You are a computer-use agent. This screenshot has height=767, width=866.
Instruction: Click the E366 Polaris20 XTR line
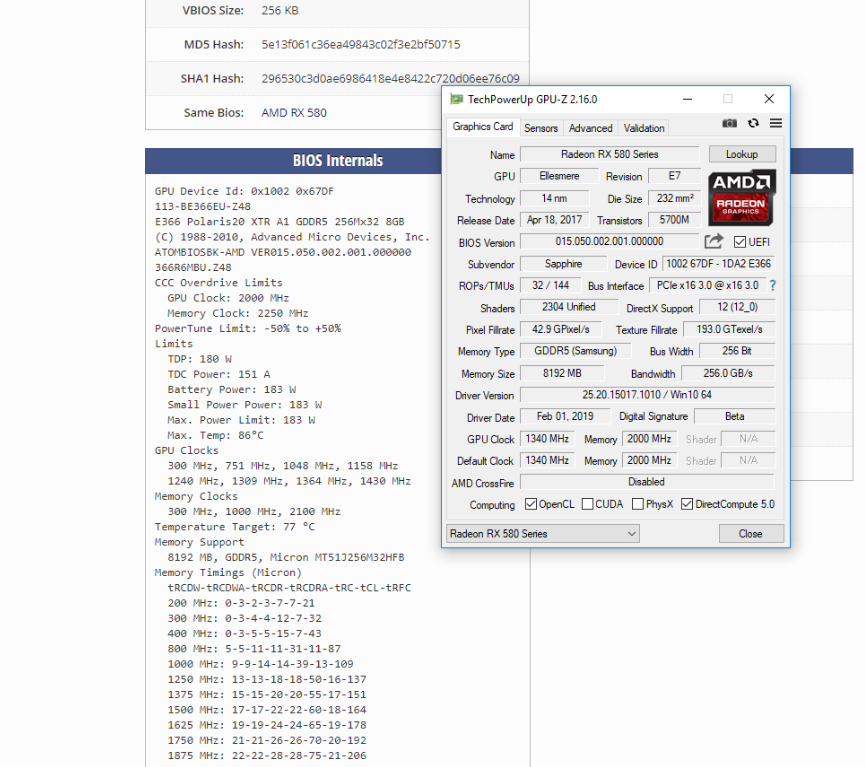(x=279, y=221)
